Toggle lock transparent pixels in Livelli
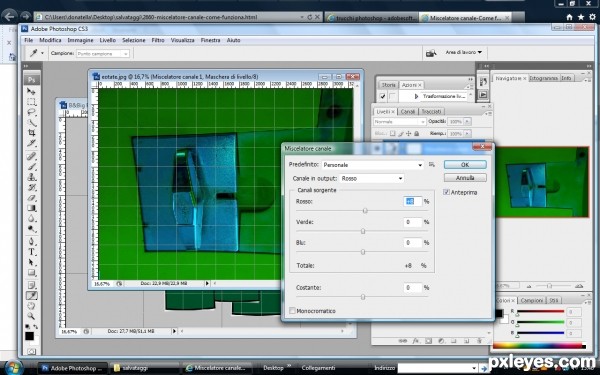The image size is (600, 375). coord(393,134)
